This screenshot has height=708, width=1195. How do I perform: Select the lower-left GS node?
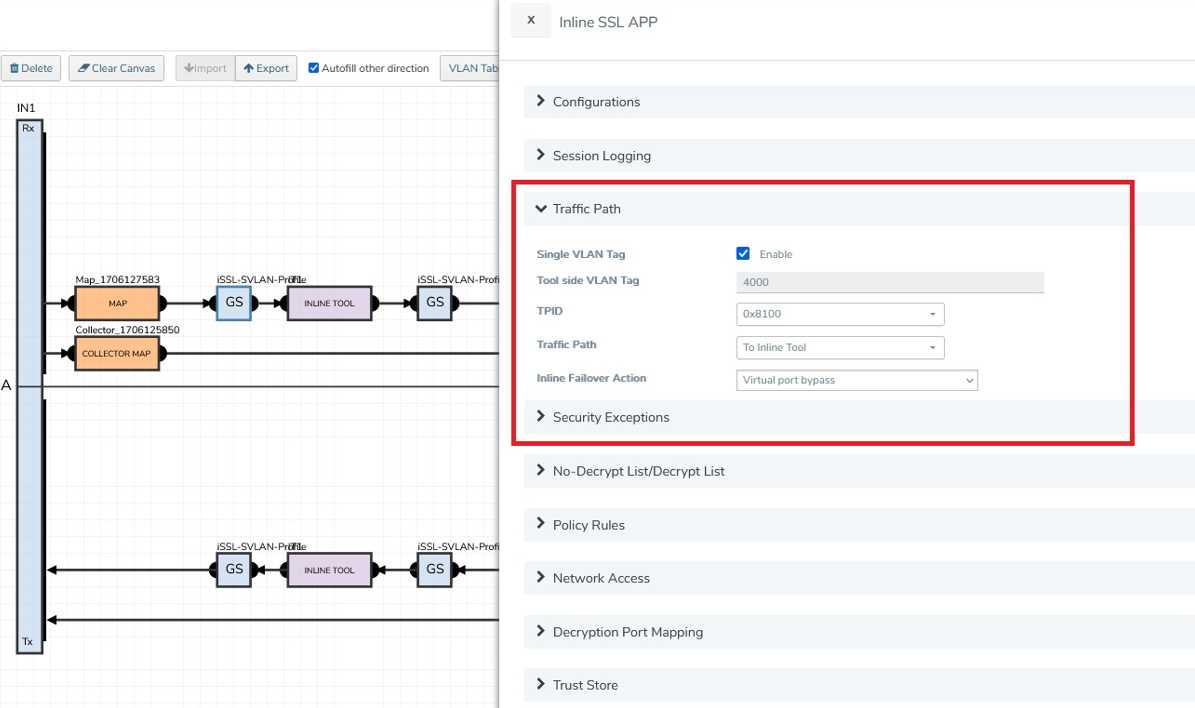point(234,569)
